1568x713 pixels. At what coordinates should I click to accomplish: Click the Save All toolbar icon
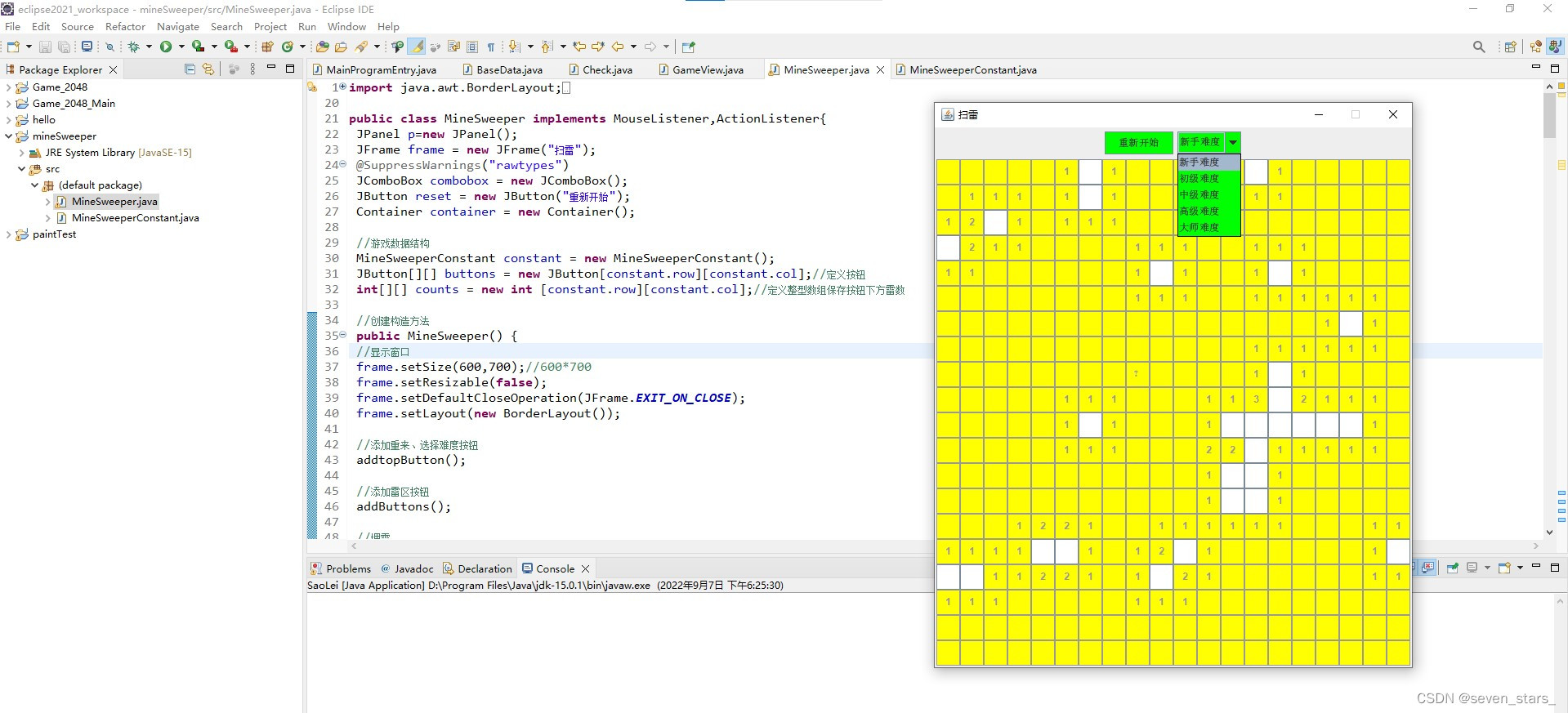pyautogui.click(x=64, y=47)
